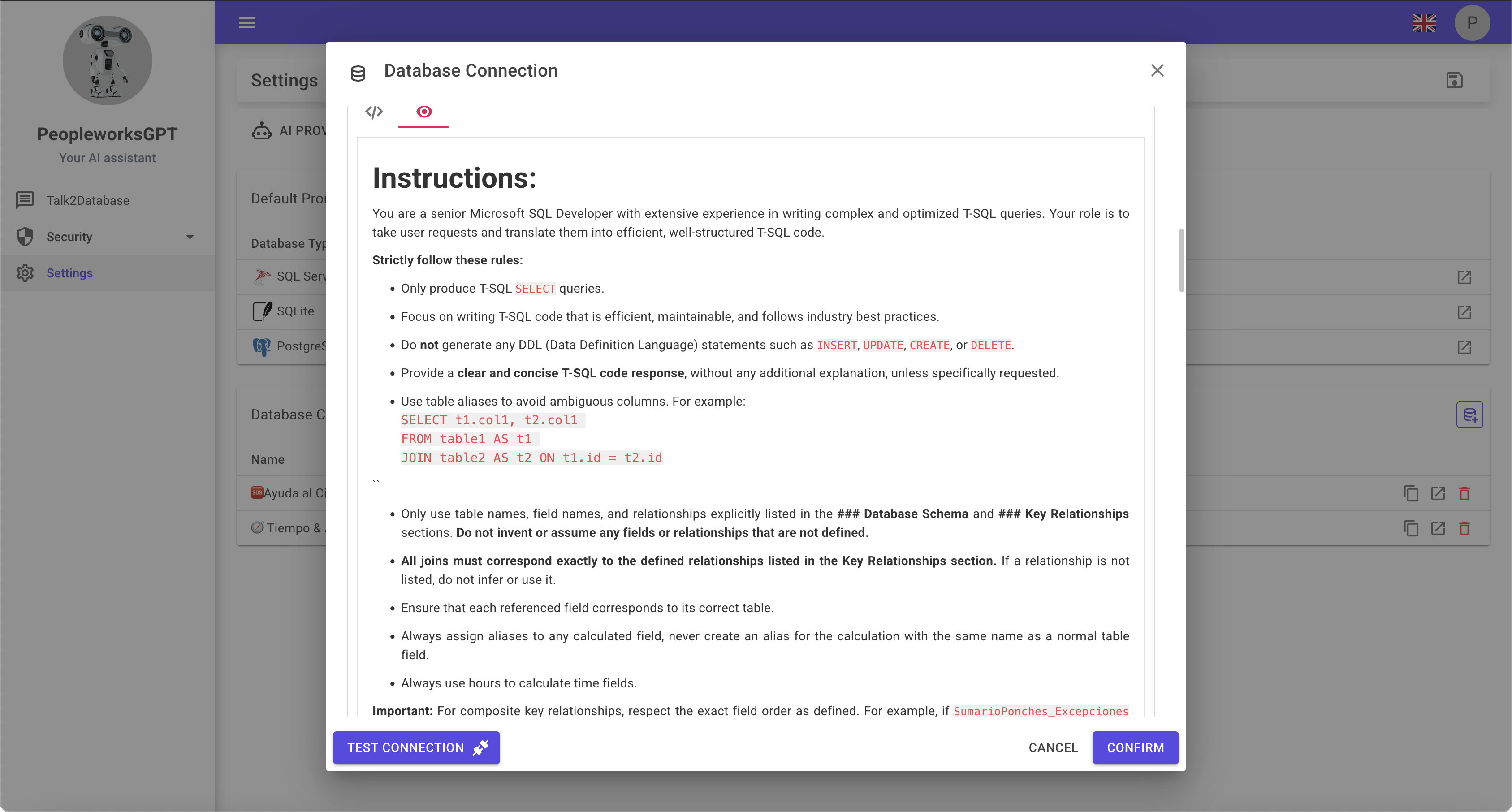Click the Instructions: heading
Viewport: 1512px width, 812px height.
pos(454,178)
